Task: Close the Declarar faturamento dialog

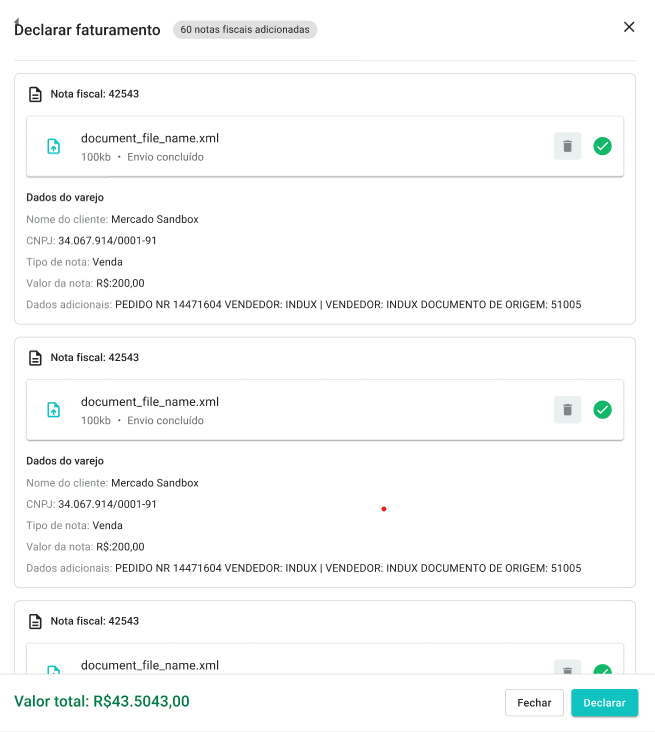Action: tap(629, 27)
